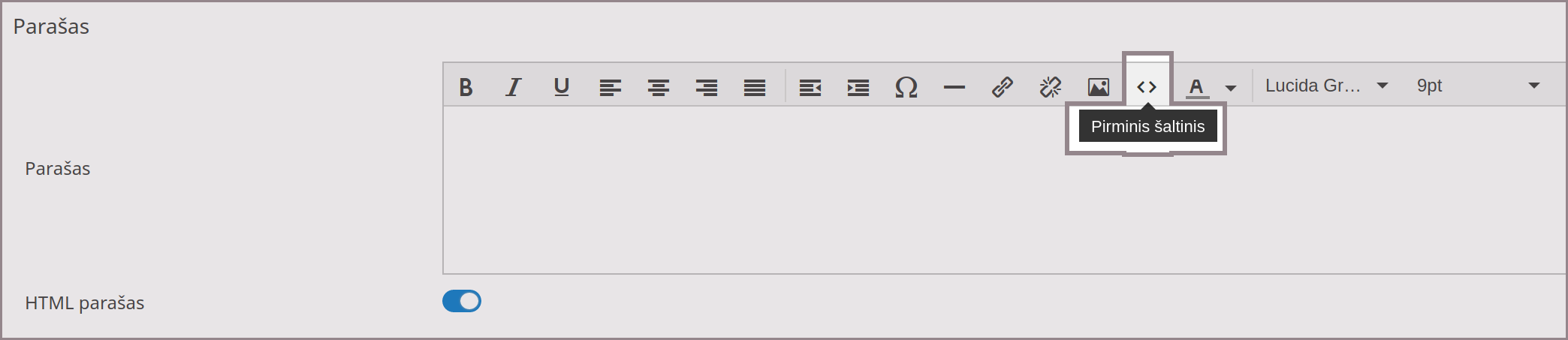Decrease paragraph indent
Screen dimensions: 1568x340
pyautogui.click(x=810, y=87)
